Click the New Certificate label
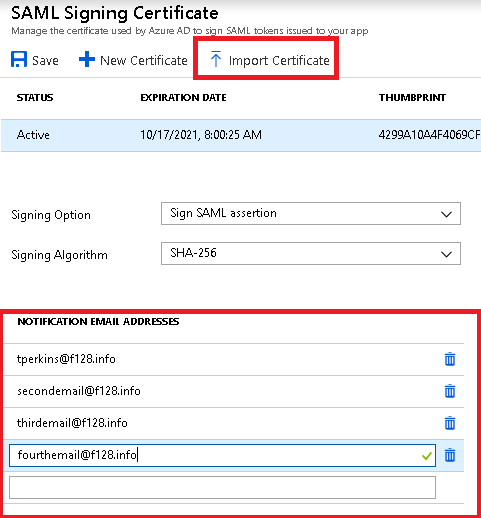Image resolution: width=481 pixels, height=518 pixels. pos(144,60)
